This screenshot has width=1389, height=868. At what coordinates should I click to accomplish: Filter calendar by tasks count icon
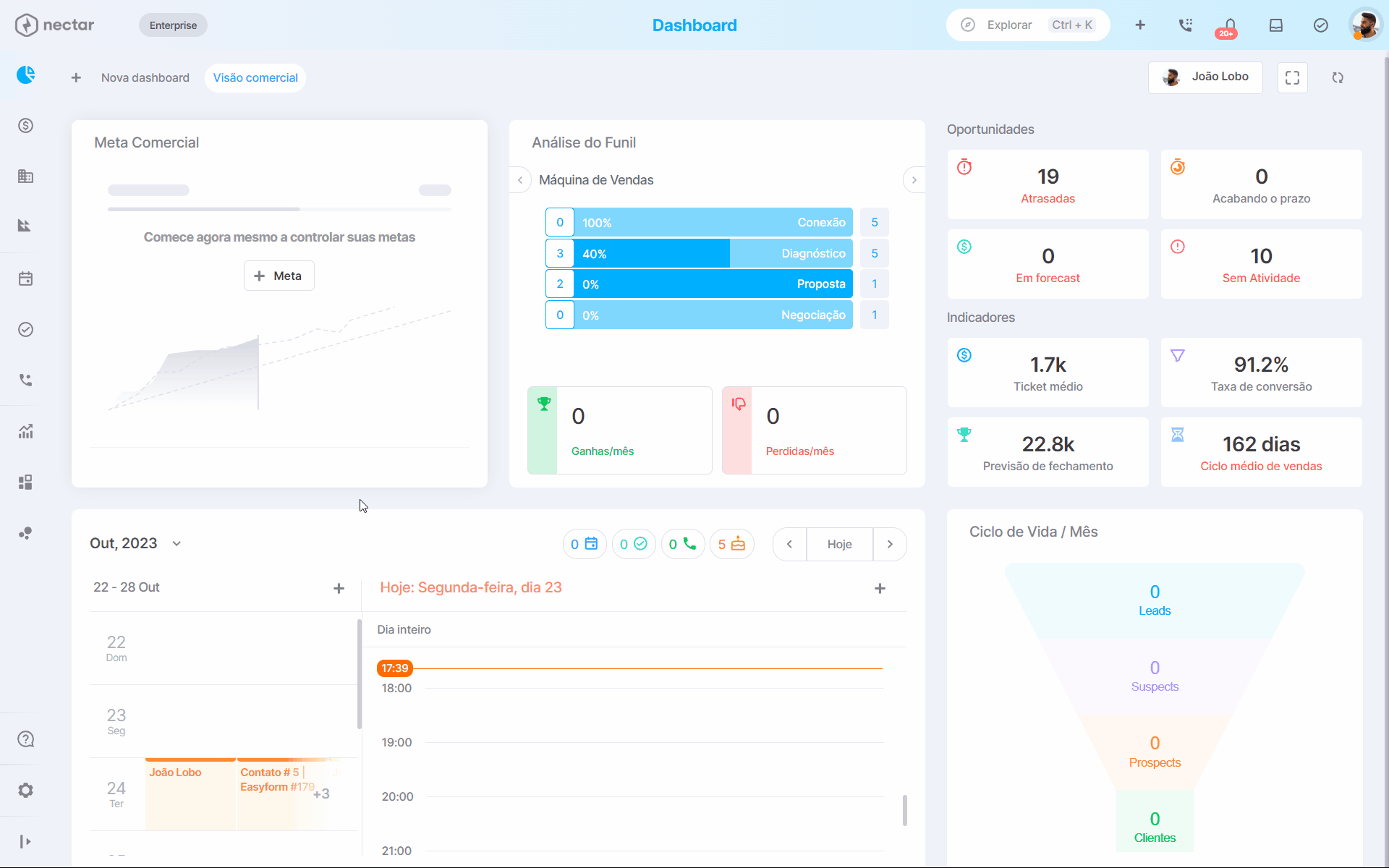click(634, 544)
